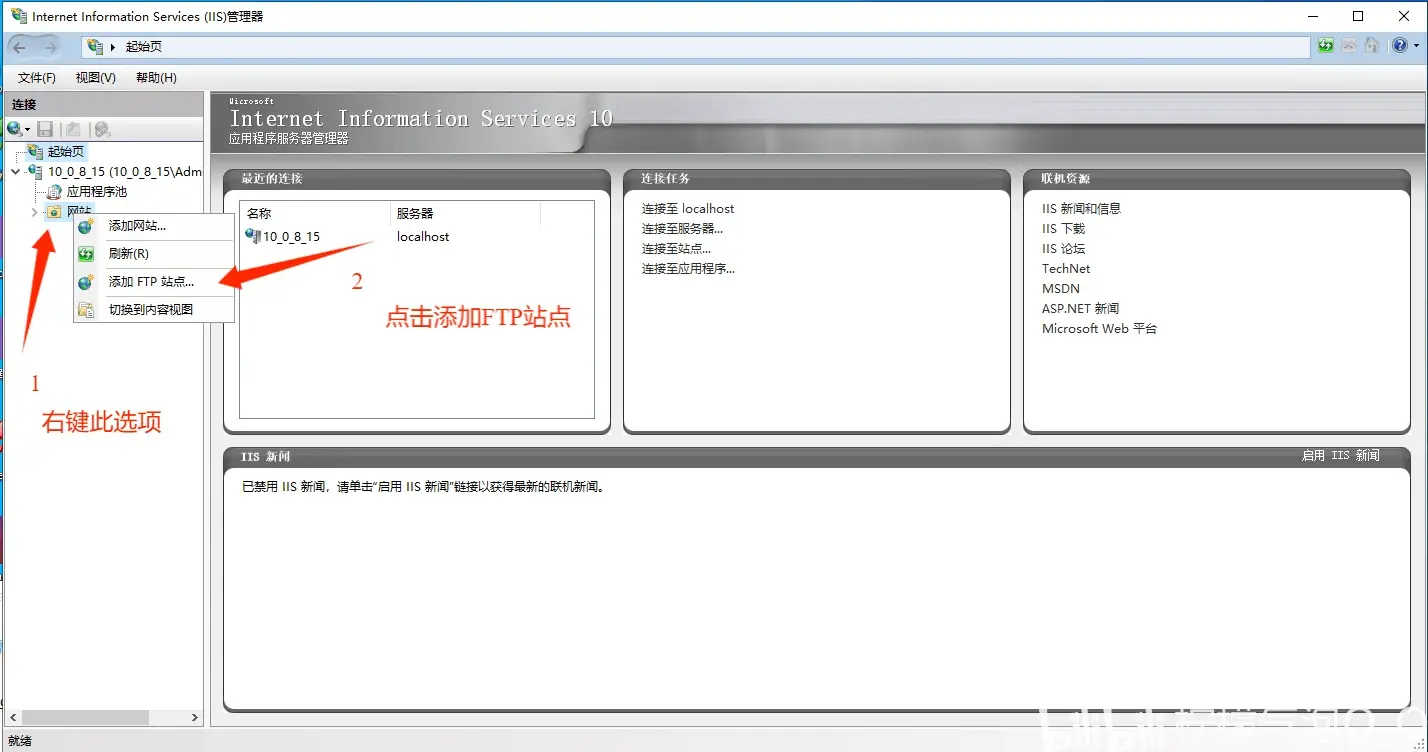The width and height of the screenshot is (1428, 752).
Task: Click the IIS Manager title bar app icon
Action: point(18,16)
